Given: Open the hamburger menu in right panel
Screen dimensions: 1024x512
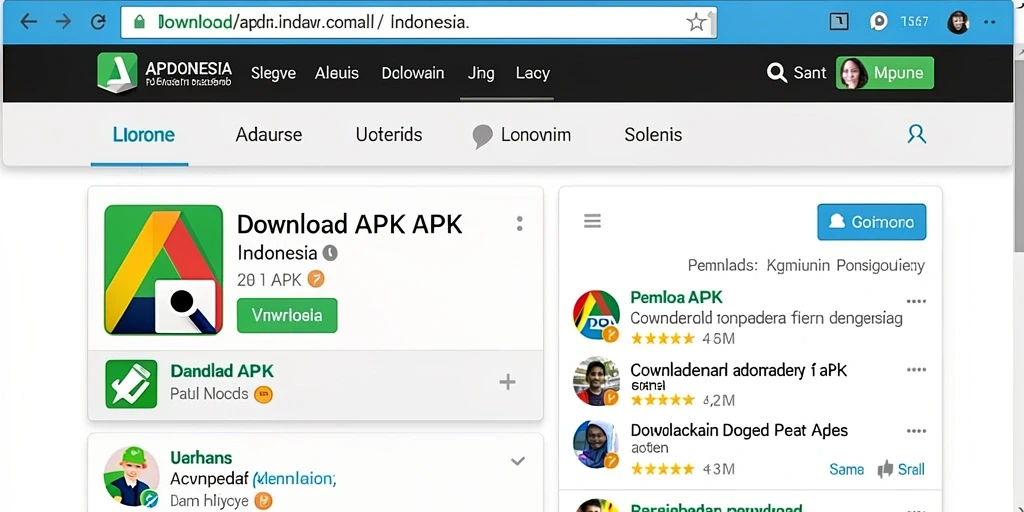Looking at the screenshot, I should tap(592, 221).
